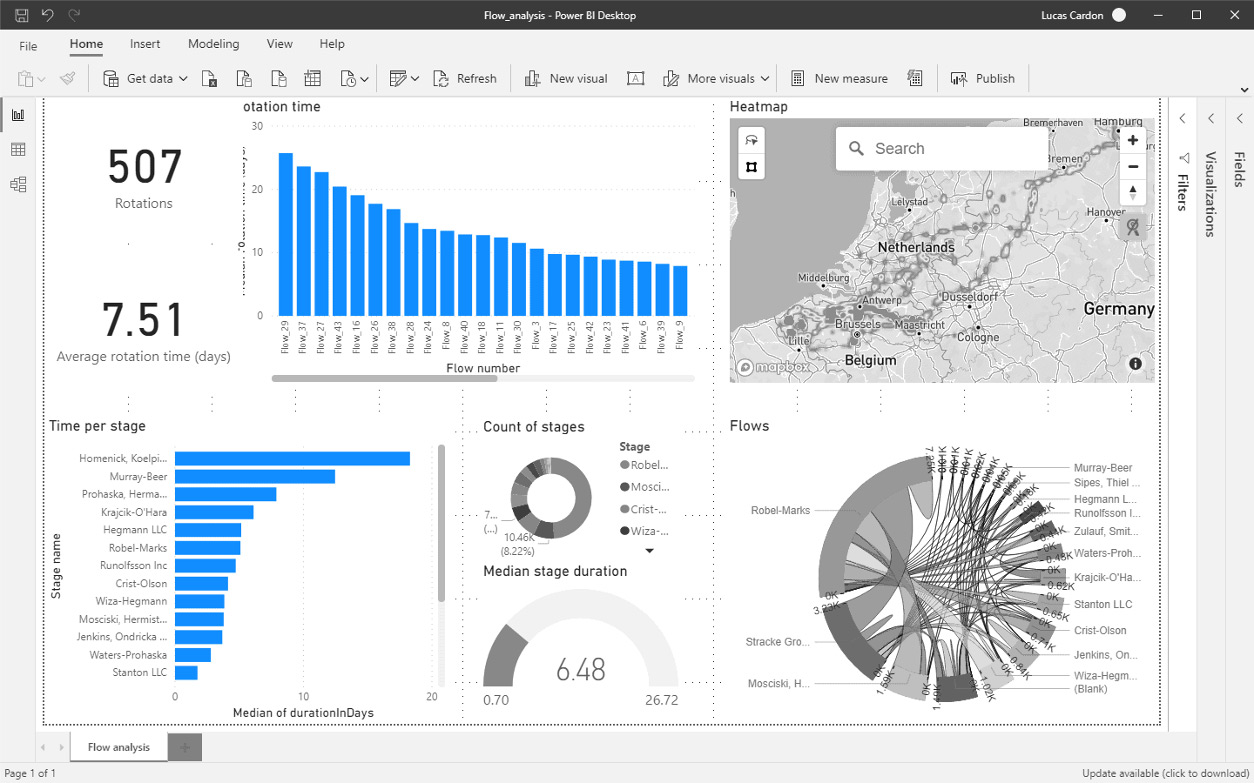The image size is (1254, 783).
Task: Open the File menu
Action: click(28, 46)
